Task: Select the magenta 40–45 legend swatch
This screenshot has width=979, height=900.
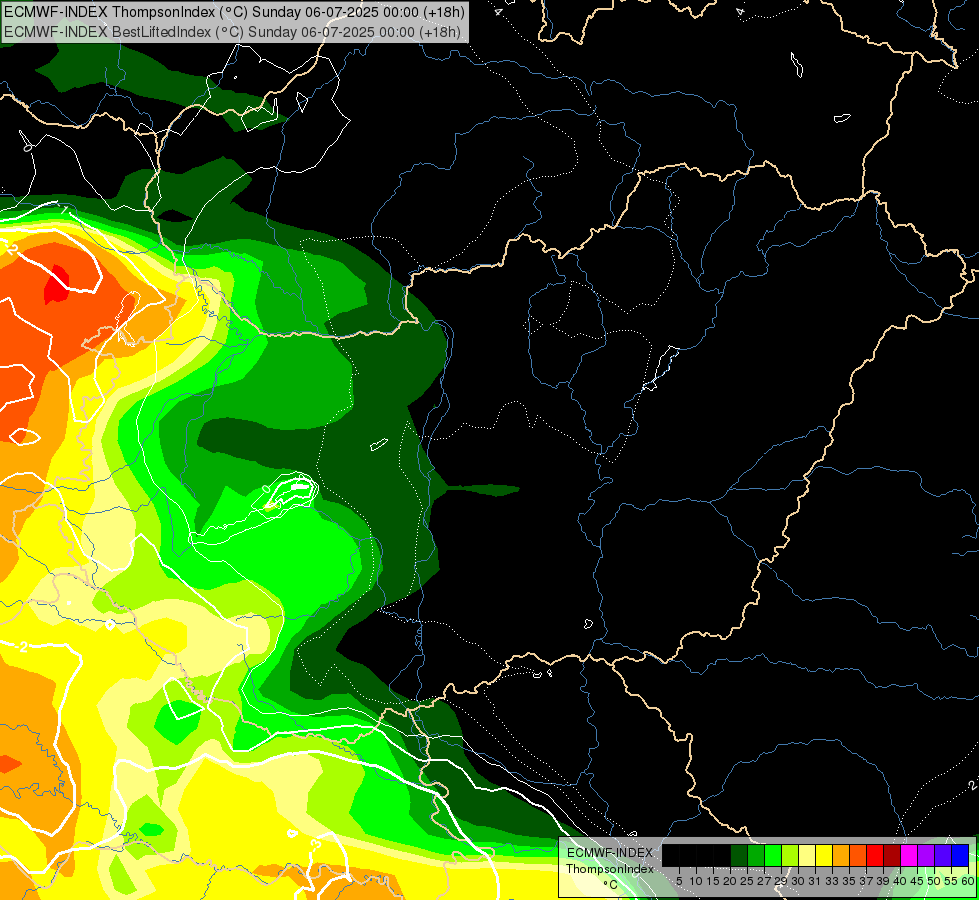Action: [x=908, y=855]
